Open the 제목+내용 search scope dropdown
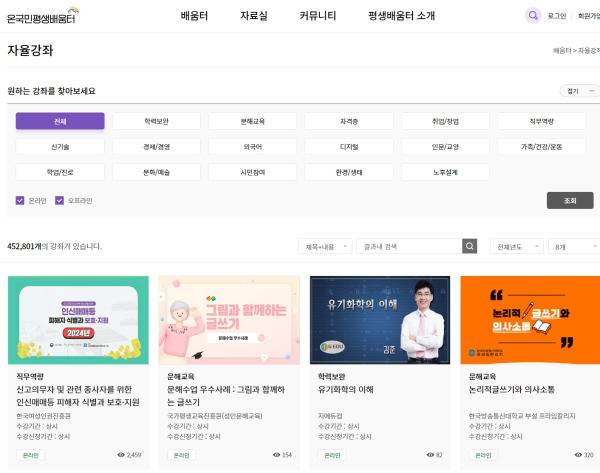Screen dimensions: 600x473 tap(324, 246)
